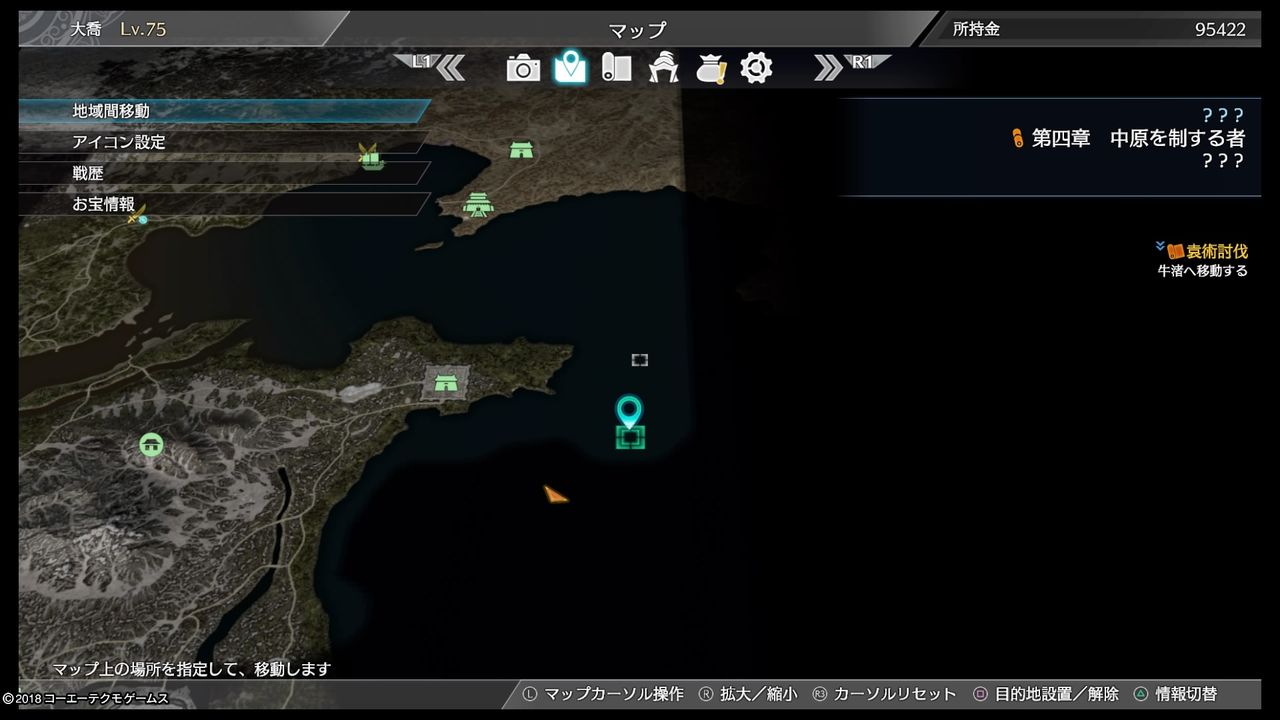Screen dimensions: 1280x720
Task: Click the マップカーソル操作 hint
Action: (x=603, y=693)
